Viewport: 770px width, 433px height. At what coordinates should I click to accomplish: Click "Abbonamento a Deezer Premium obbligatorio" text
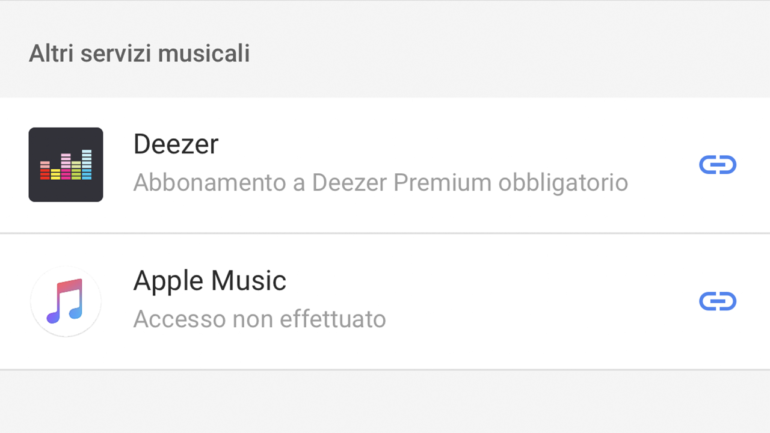(x=381, y=183)
